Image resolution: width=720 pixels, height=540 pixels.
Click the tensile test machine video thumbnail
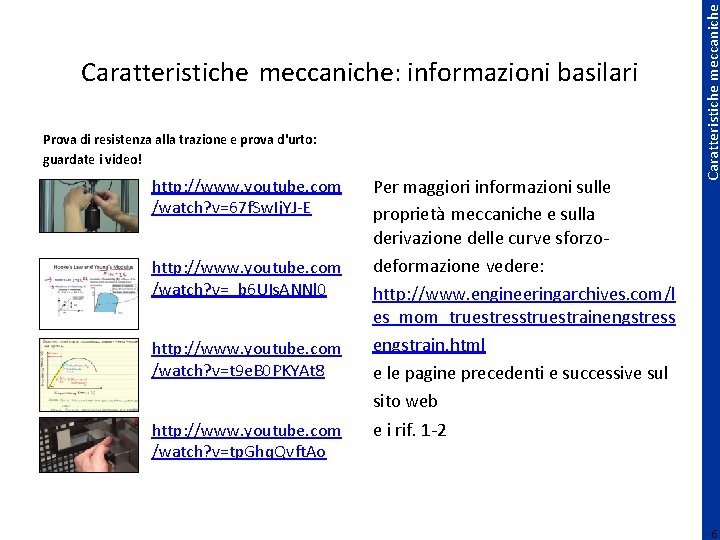point(89,206)
